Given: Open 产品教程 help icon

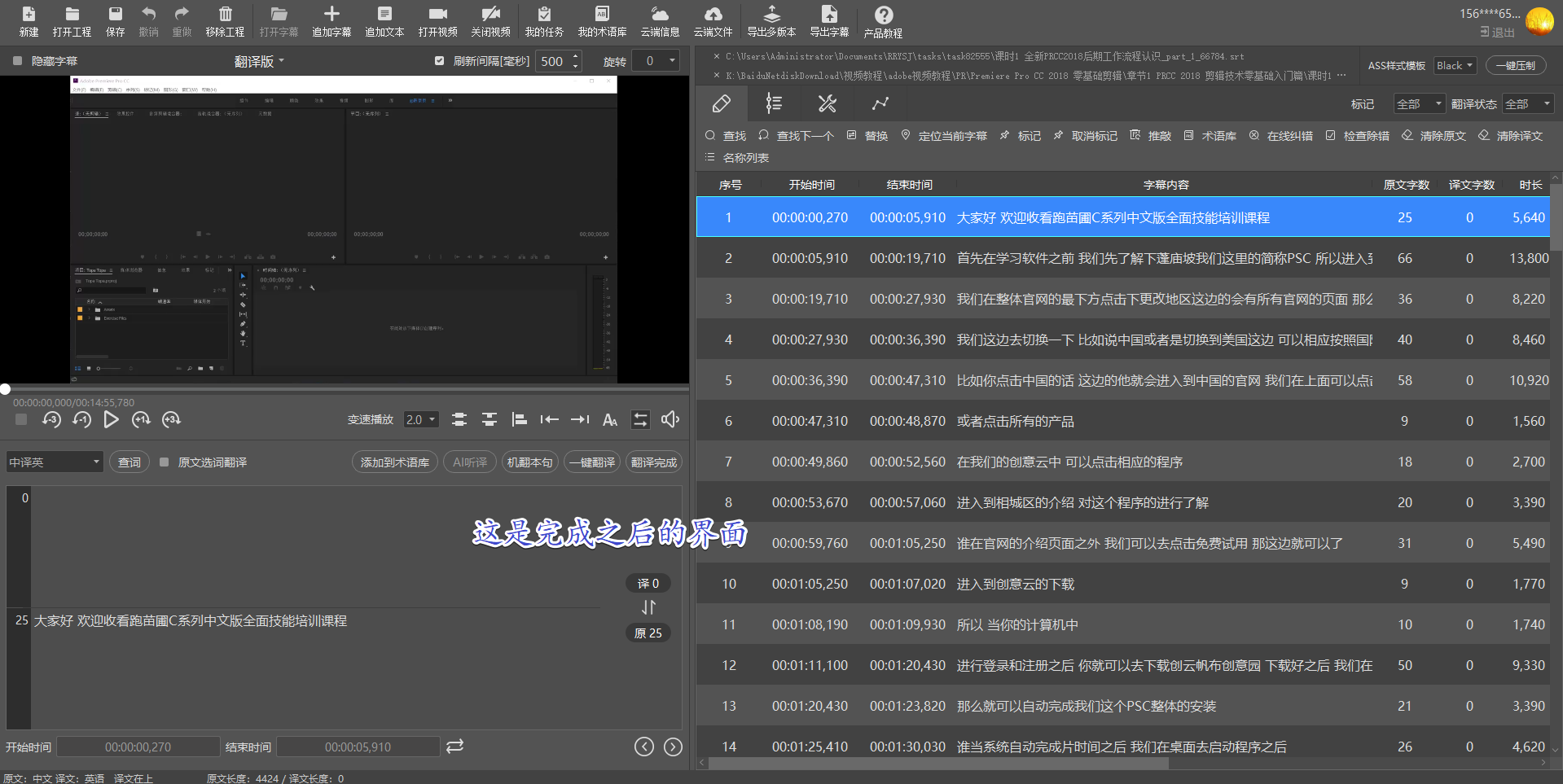Looking at the screenshot, I should coord(883,22).
